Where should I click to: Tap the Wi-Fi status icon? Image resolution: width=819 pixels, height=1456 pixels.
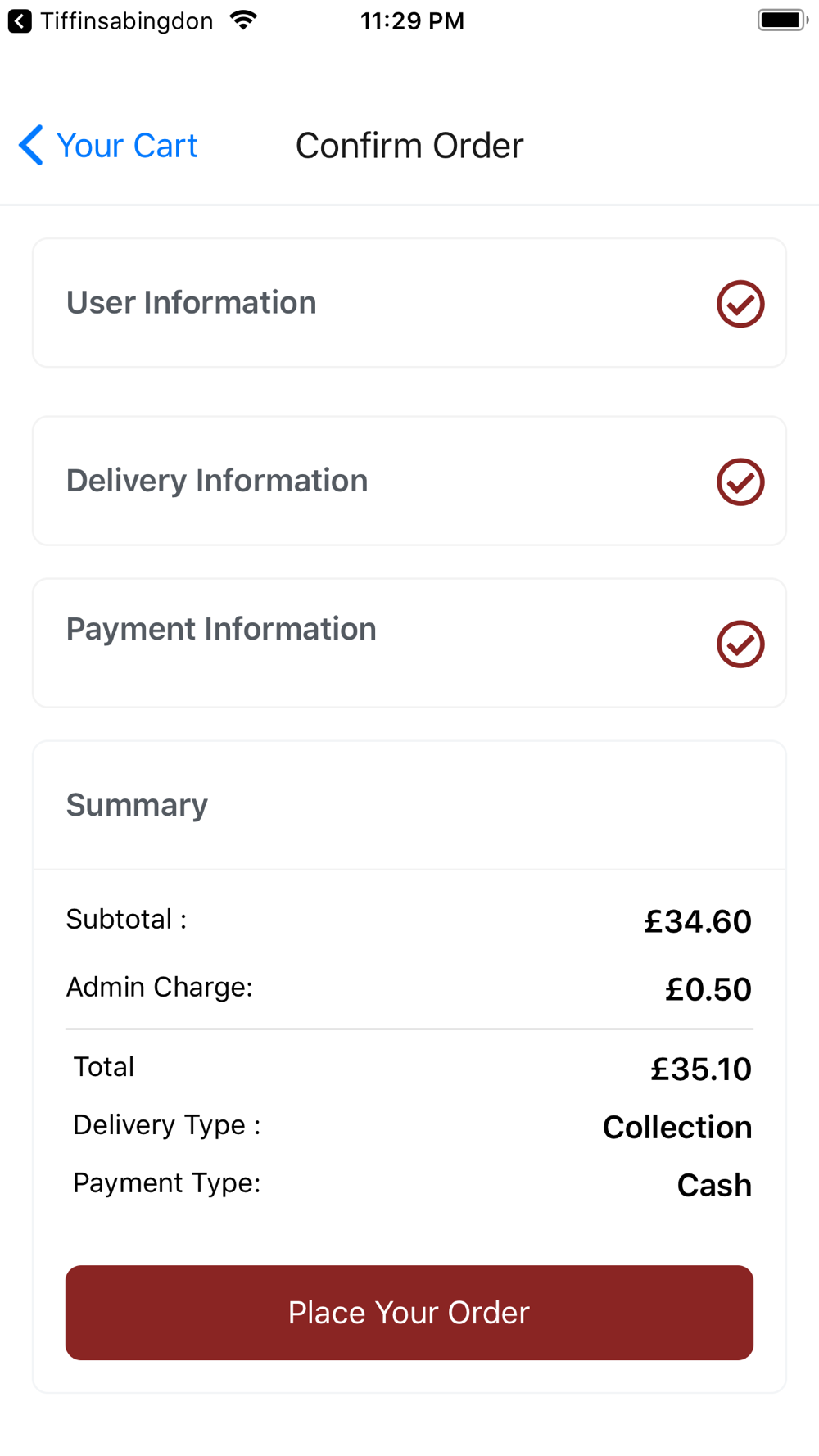click(x=243, y=20)
